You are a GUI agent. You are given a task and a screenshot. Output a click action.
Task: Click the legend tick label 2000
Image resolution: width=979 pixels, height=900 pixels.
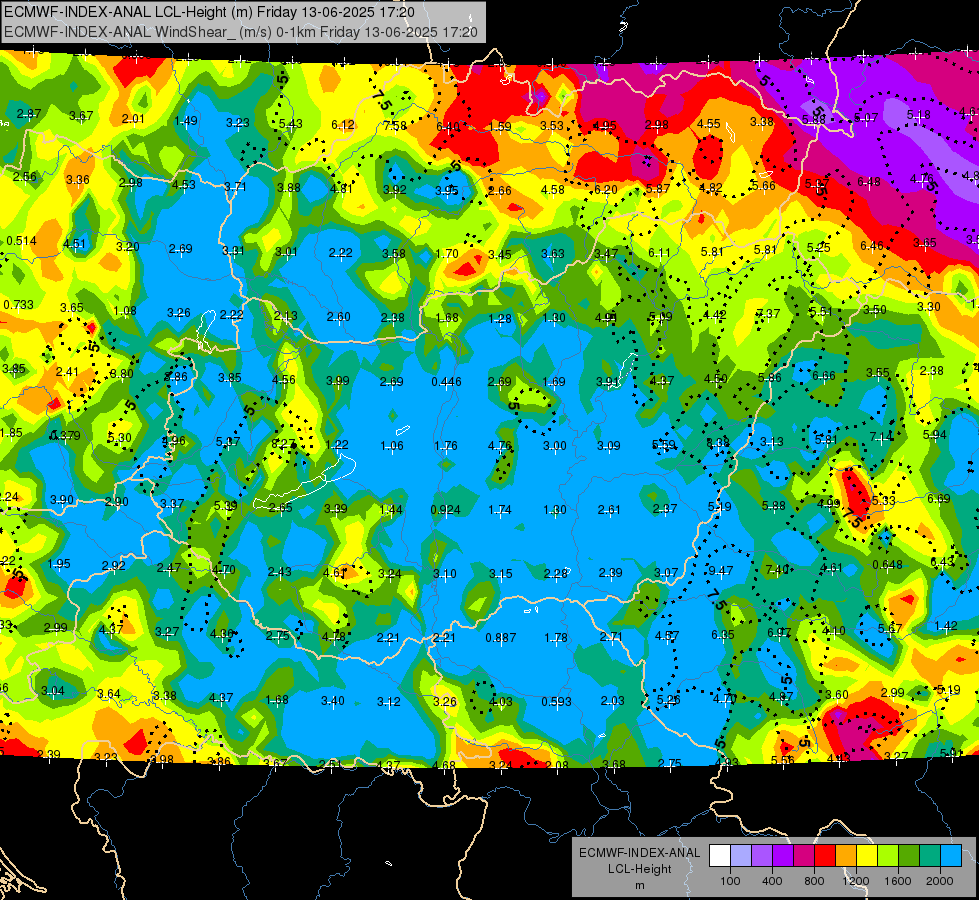940,881
